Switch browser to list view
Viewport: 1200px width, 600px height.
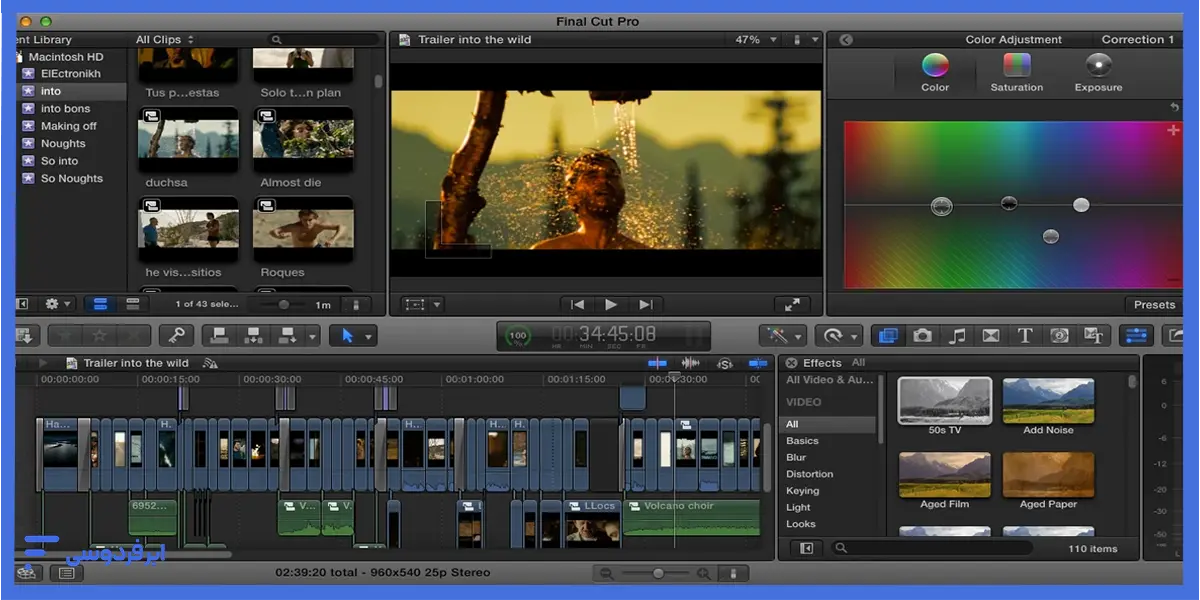coord(132,304)
